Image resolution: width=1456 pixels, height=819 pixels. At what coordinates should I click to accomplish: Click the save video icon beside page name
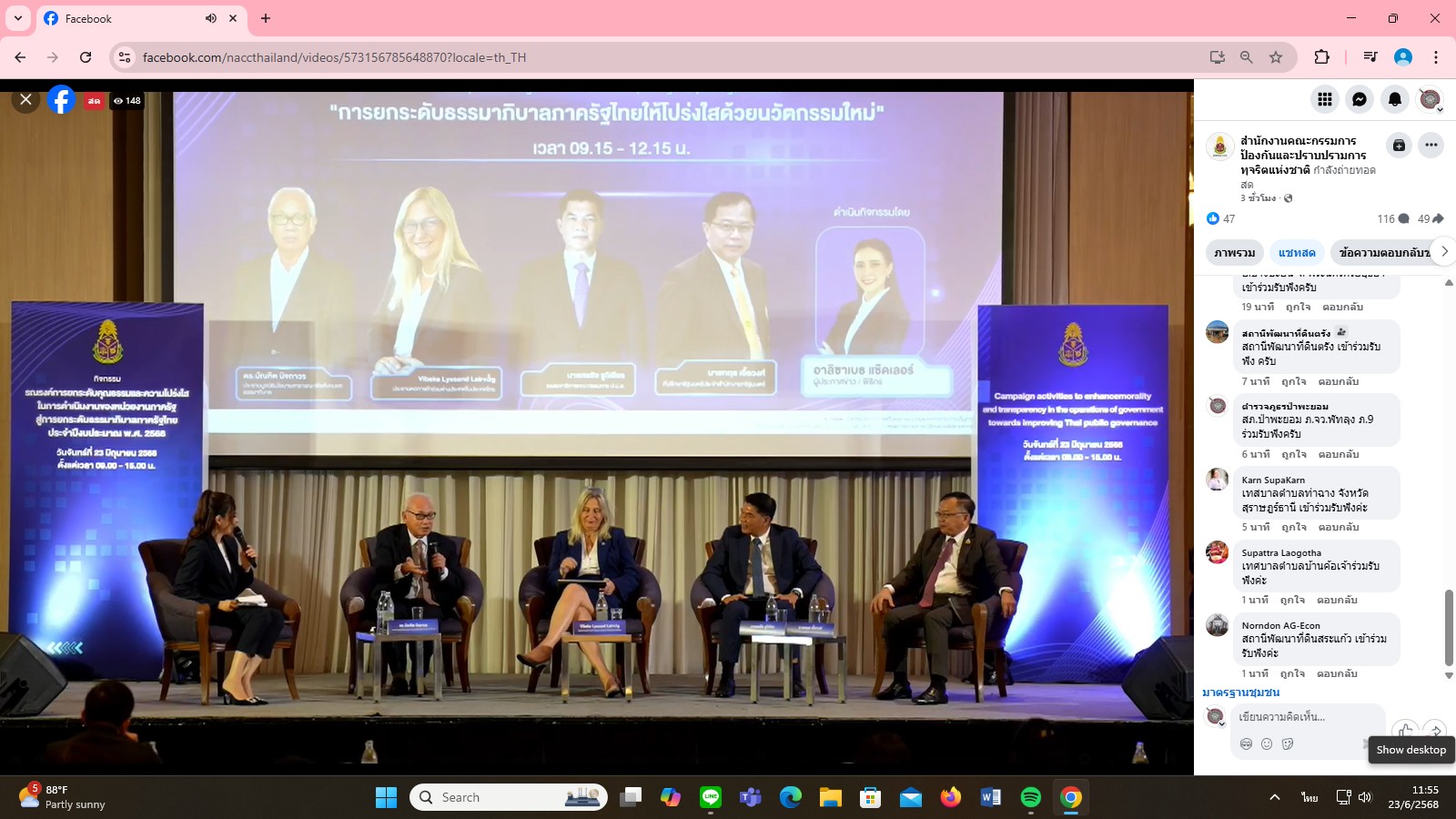1399,146
